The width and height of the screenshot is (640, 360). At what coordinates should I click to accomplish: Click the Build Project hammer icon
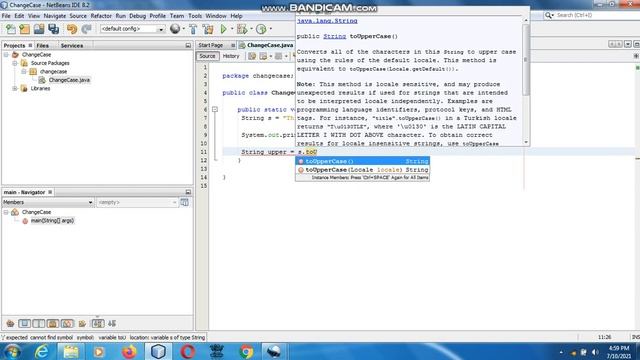pos(193,29)
